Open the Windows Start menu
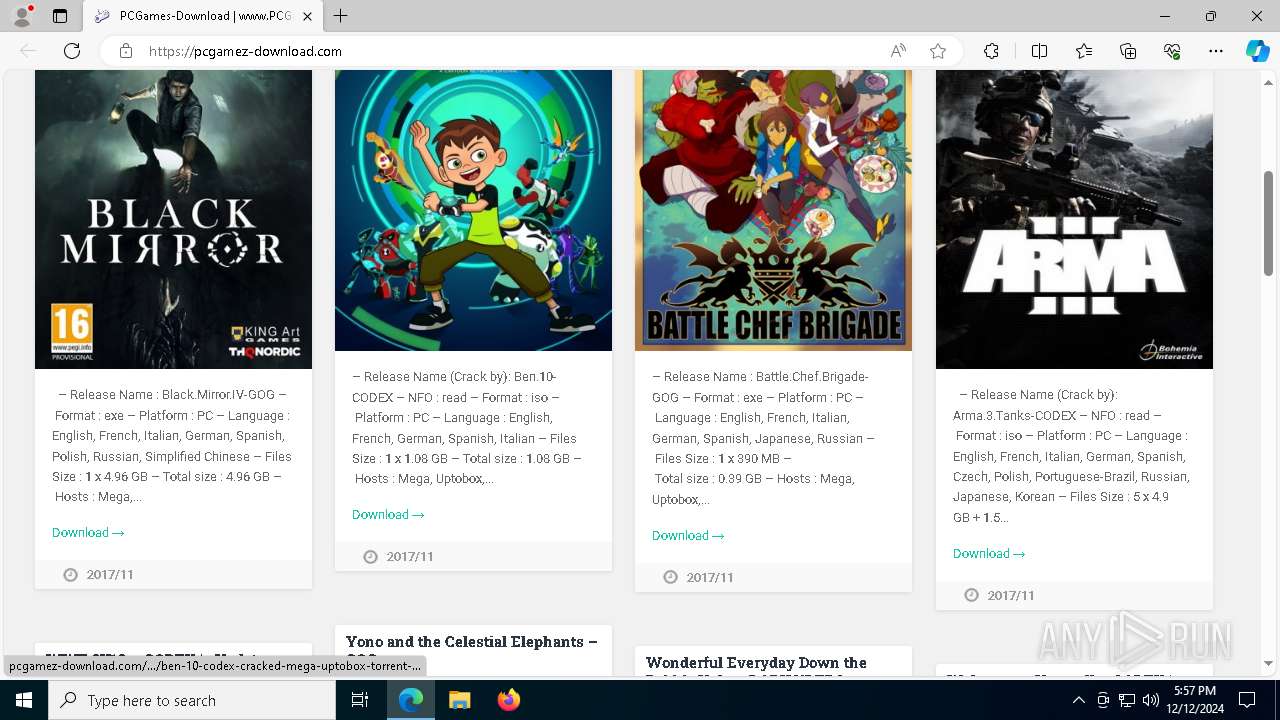The image size is (1280, 720). 23,700
